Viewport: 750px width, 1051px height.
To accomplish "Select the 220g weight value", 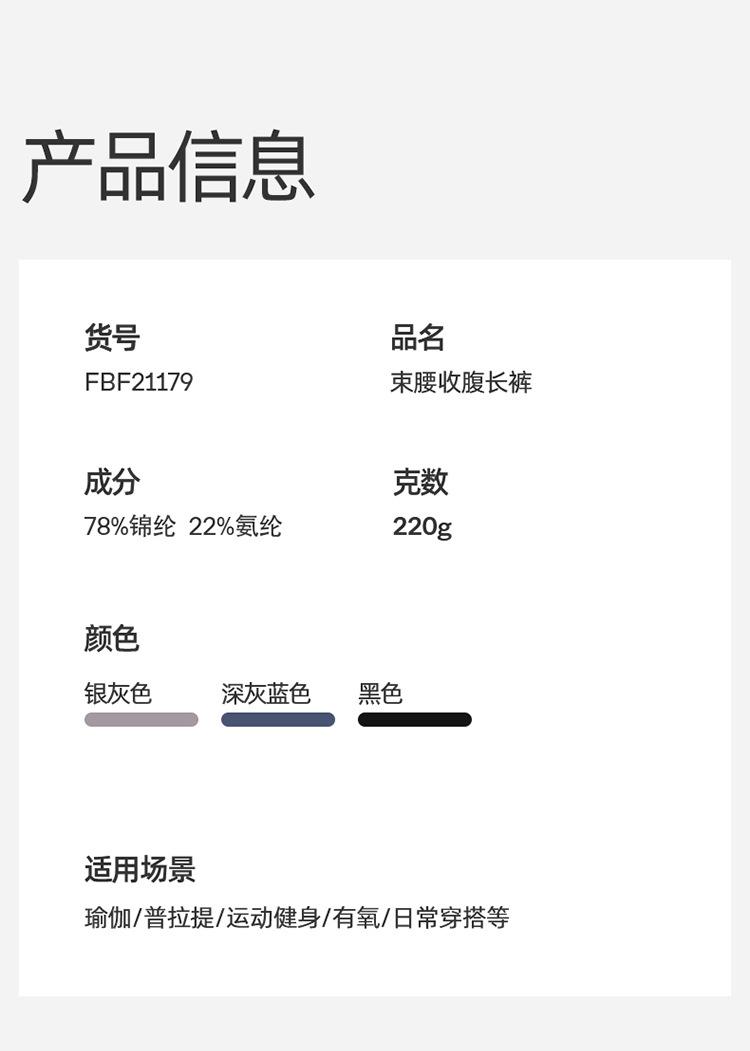I will pyautogui.click(x=422, y=527).
